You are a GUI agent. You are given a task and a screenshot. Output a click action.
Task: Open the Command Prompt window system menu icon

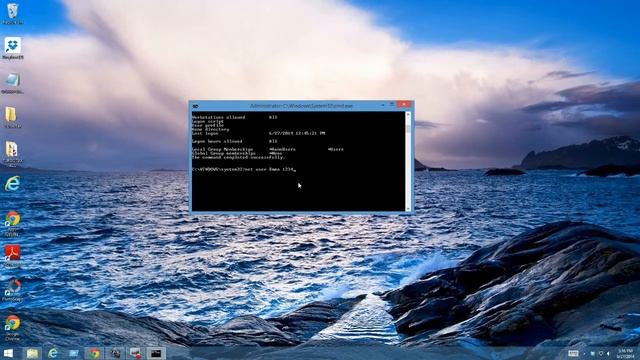click(196, 106)
